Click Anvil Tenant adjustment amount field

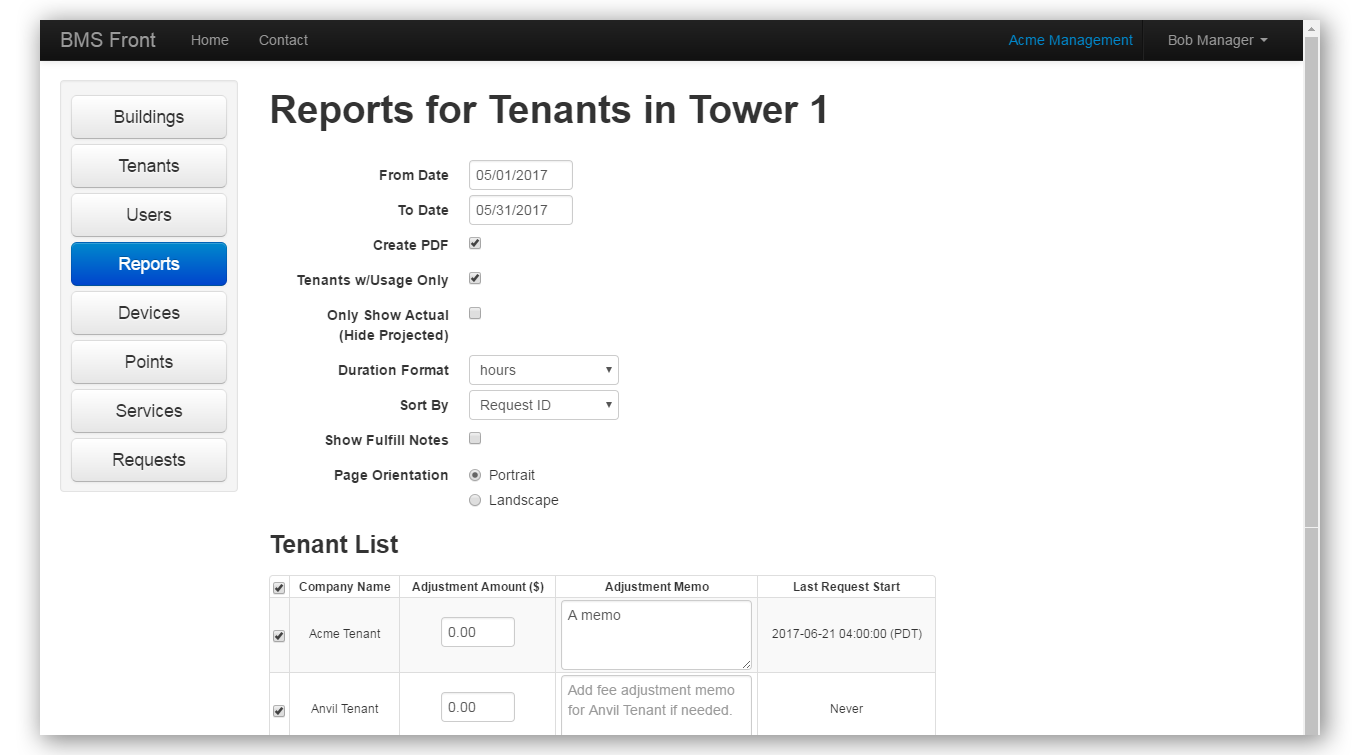(x=478, y=707)
